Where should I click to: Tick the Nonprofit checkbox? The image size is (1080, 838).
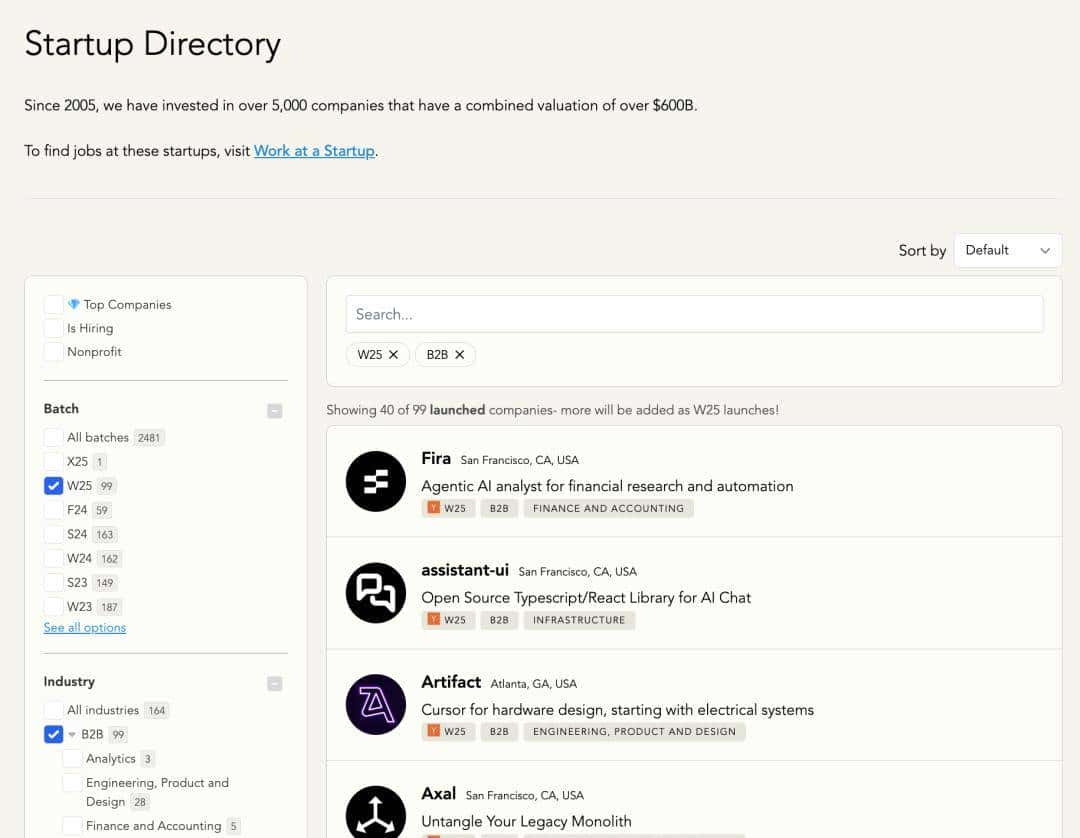53,352
